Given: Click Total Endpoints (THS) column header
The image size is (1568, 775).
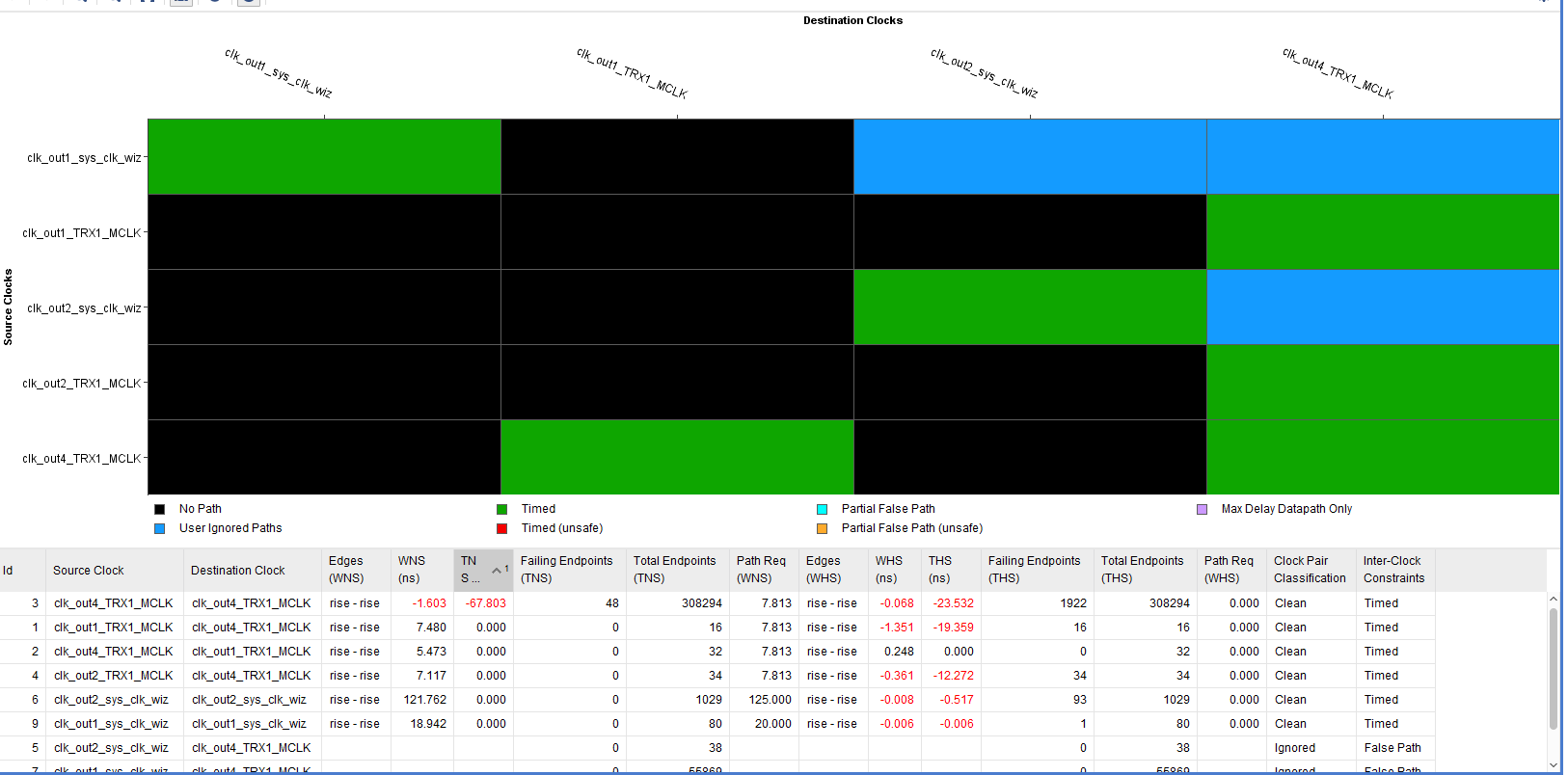Looking at the screenshot, I should point(1146,570).
